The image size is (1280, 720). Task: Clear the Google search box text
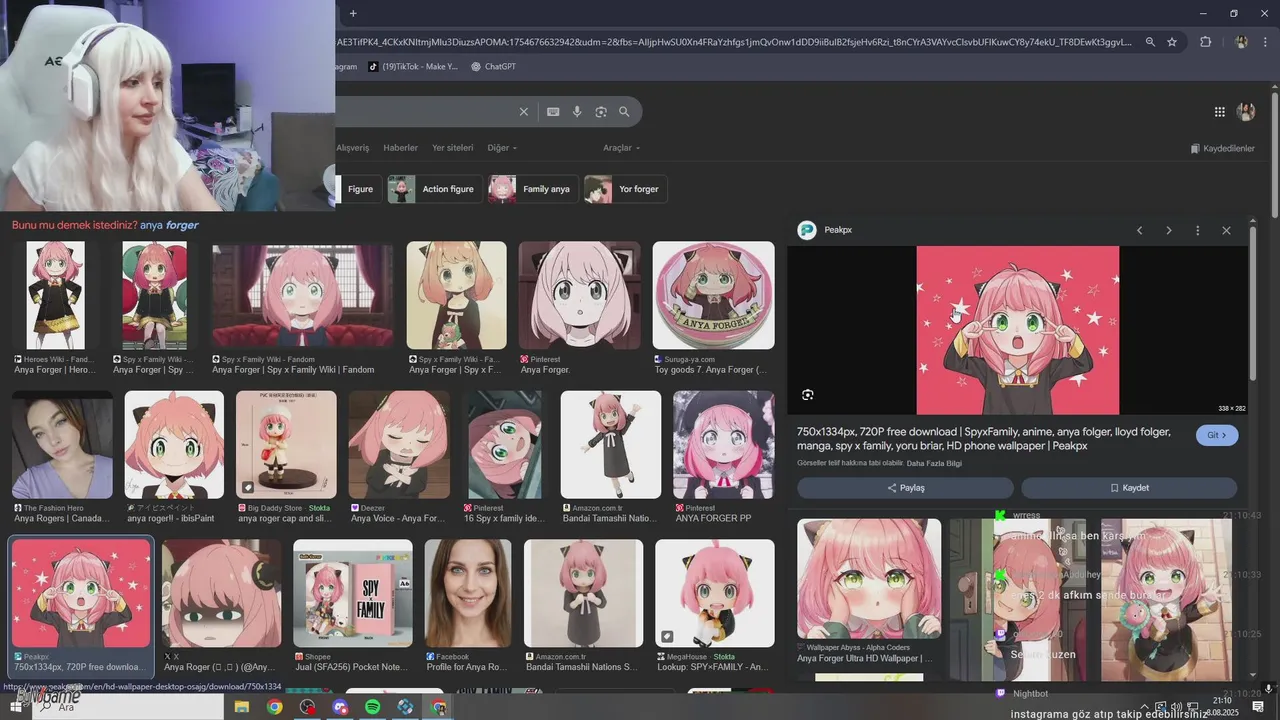[x=523, y=112]
